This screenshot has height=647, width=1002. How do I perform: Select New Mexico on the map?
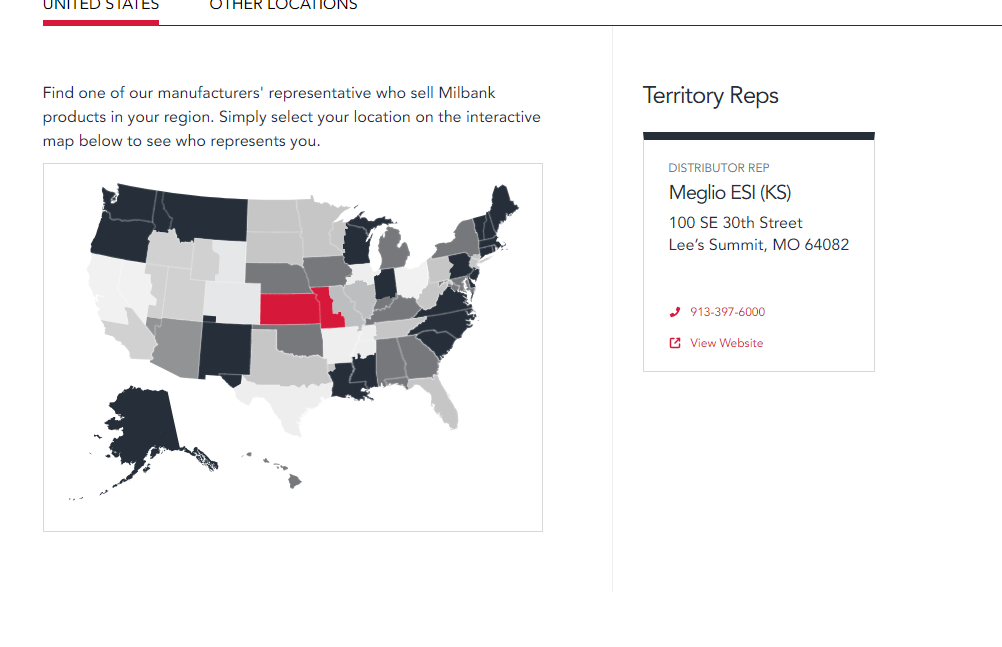pos(225,350)
